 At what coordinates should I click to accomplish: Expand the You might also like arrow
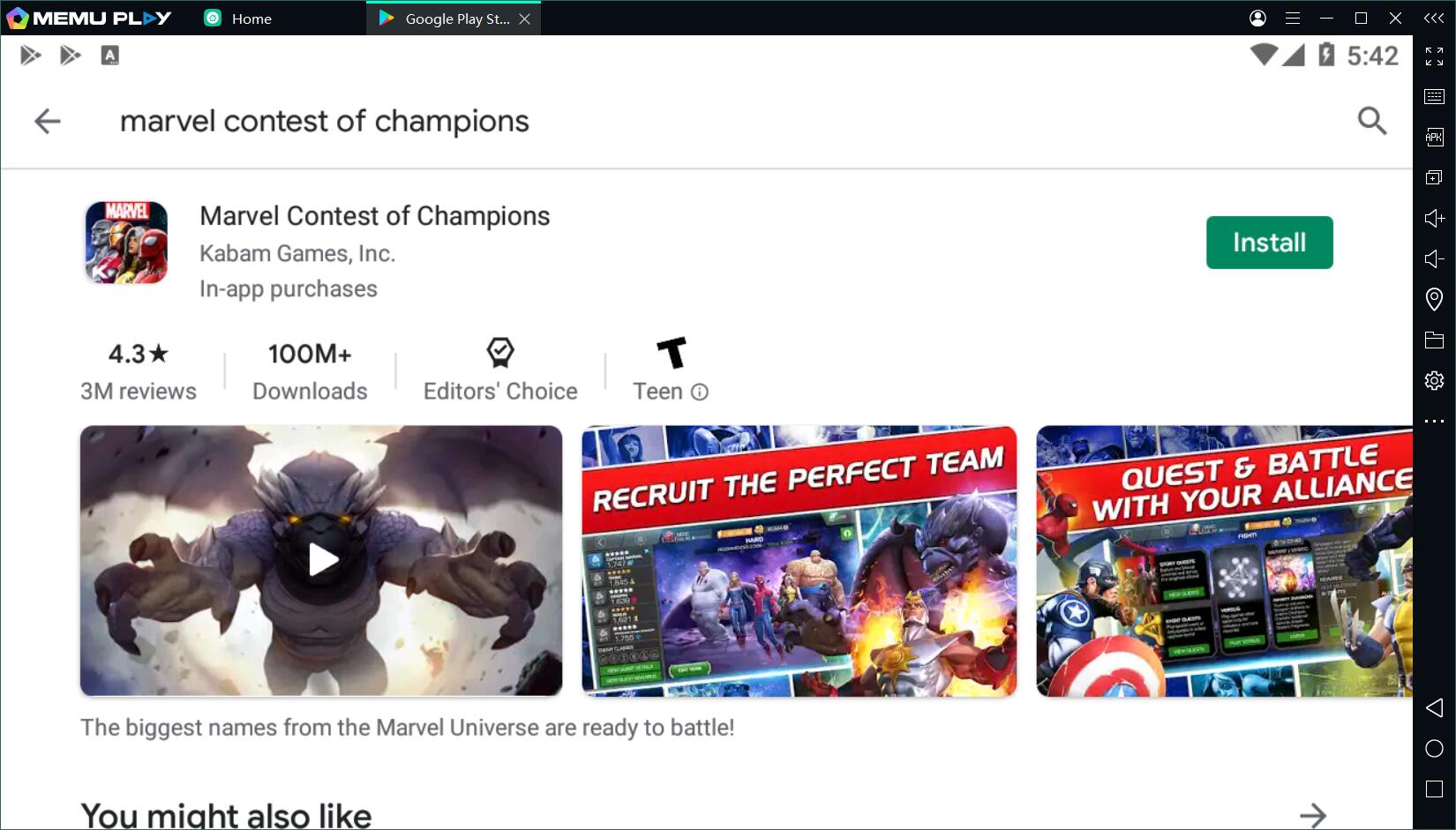tap(1312, 814)
